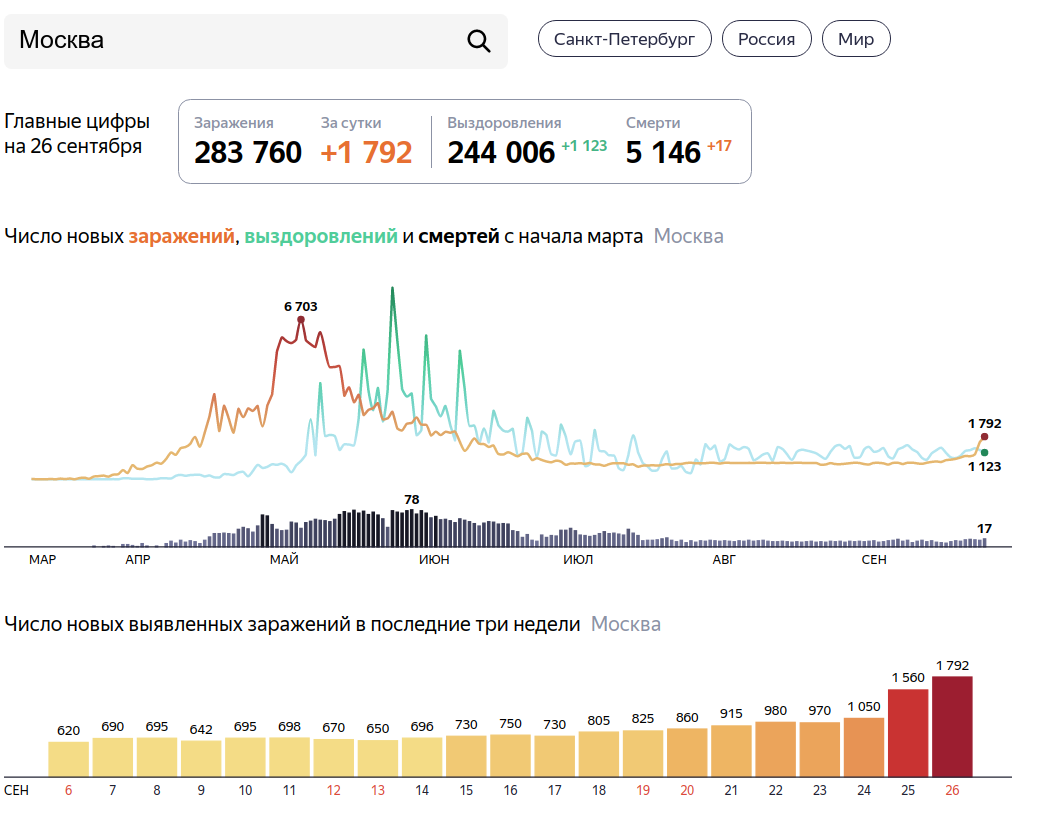The height and width of the screenshot is (818, 1047).
Task: Click the bold смертей legend word
Action: point(458,237)
